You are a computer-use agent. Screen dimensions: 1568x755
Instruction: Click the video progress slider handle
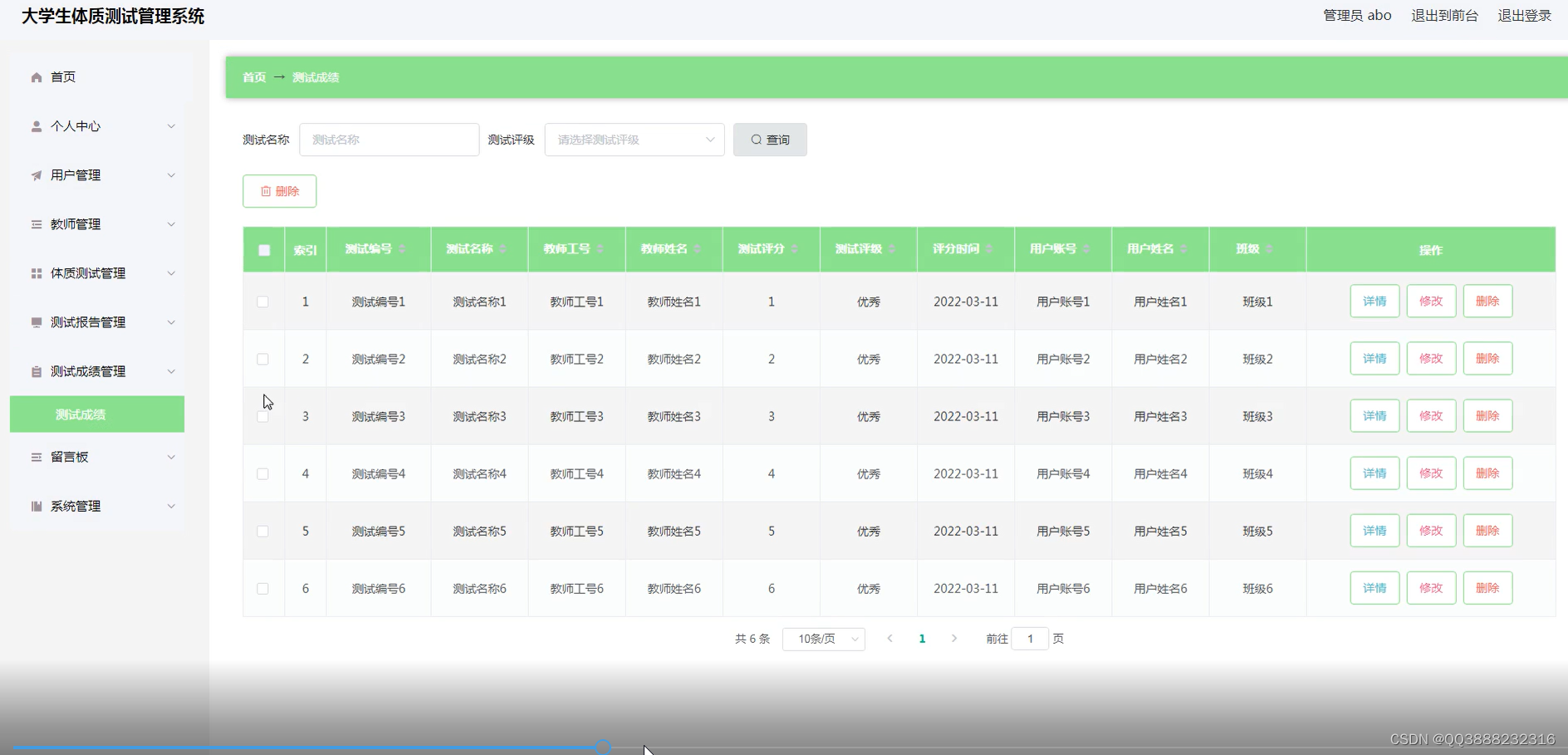(x=603, y=748)
